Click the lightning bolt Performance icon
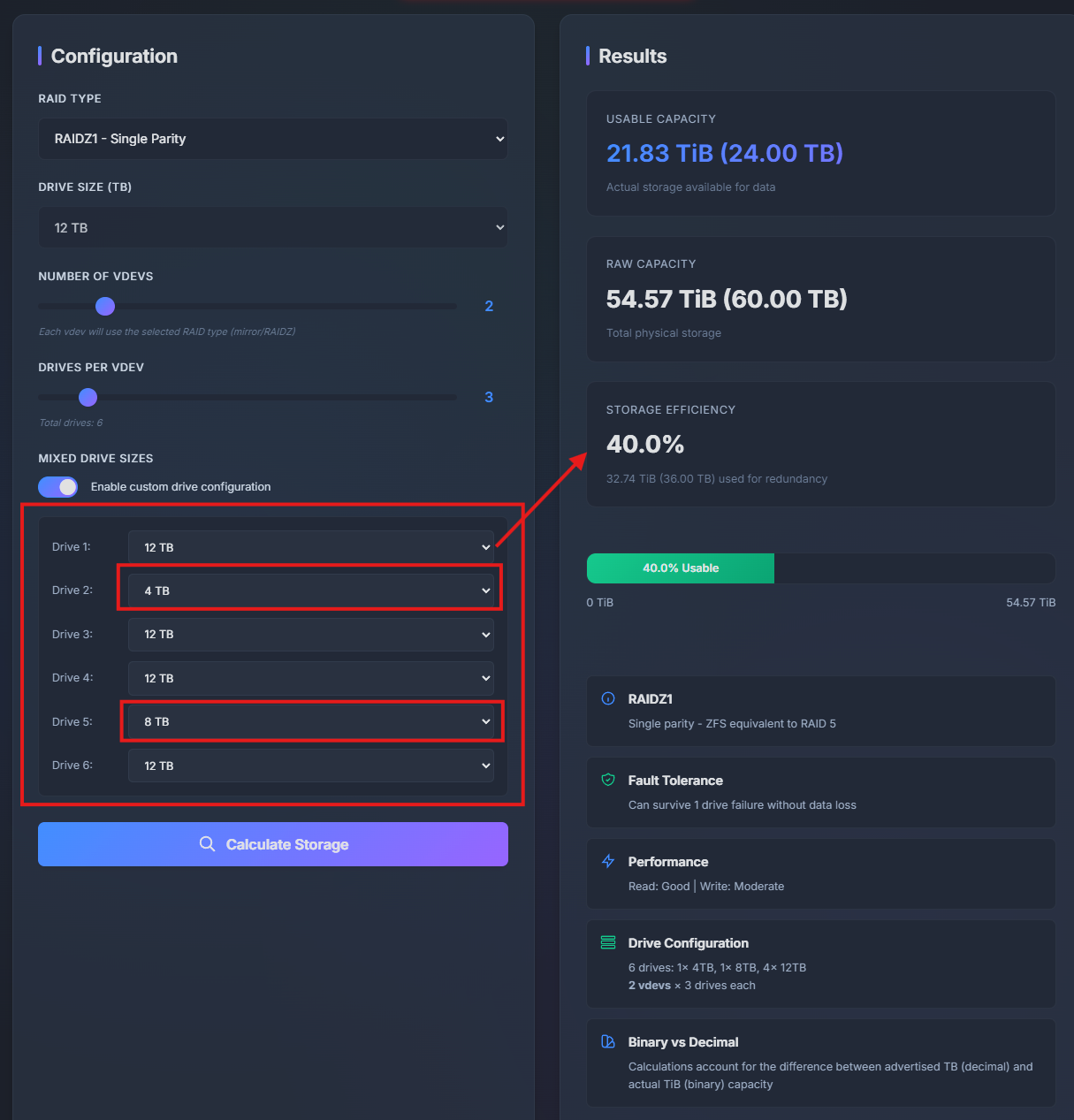Viewport: 1074px width, 1120px height. (x=608, y=861)
